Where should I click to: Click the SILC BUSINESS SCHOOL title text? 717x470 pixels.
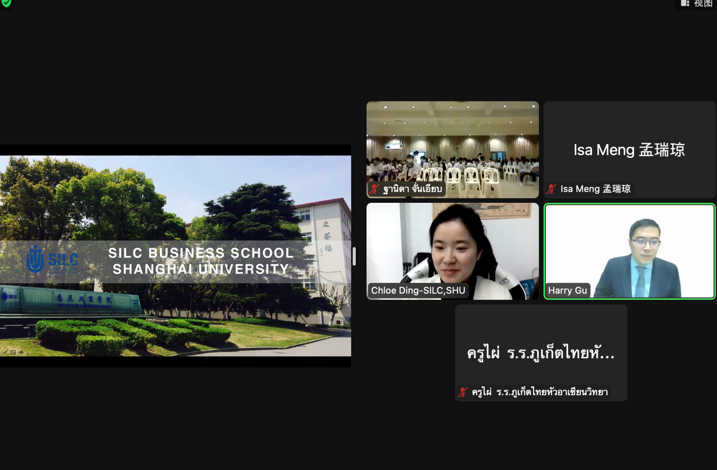coord(201,254)
